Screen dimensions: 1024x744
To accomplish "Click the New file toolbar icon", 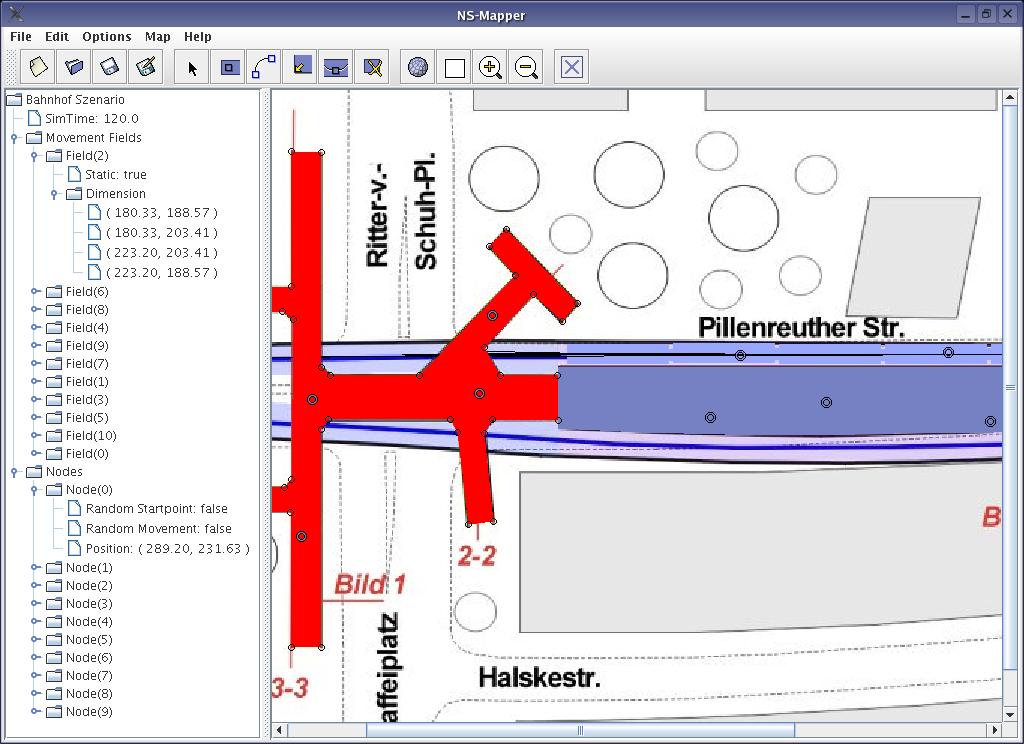I will tap(38, 67).
